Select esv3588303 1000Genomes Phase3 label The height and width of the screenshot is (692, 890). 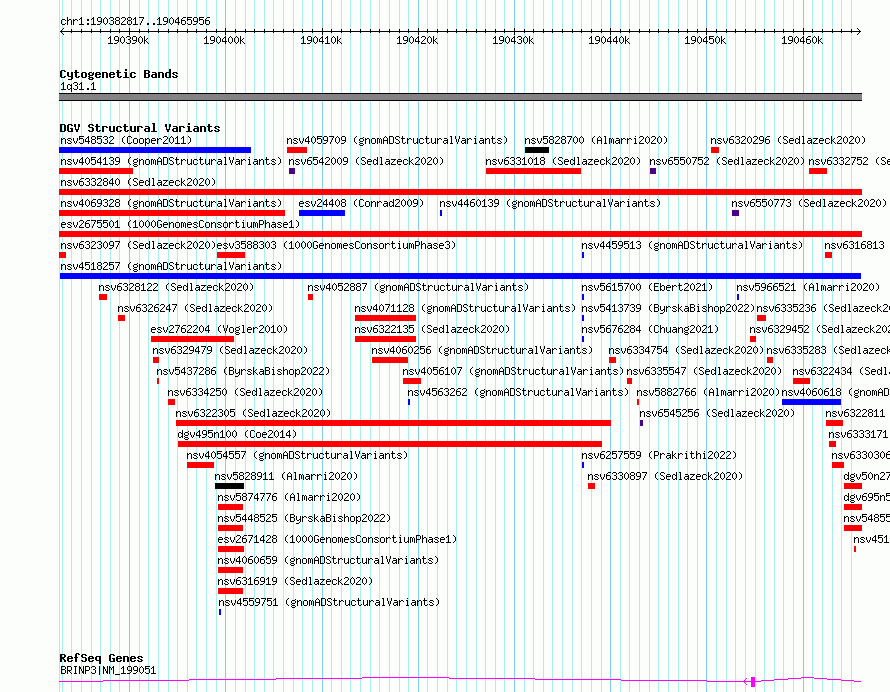[x=337, y=245]
